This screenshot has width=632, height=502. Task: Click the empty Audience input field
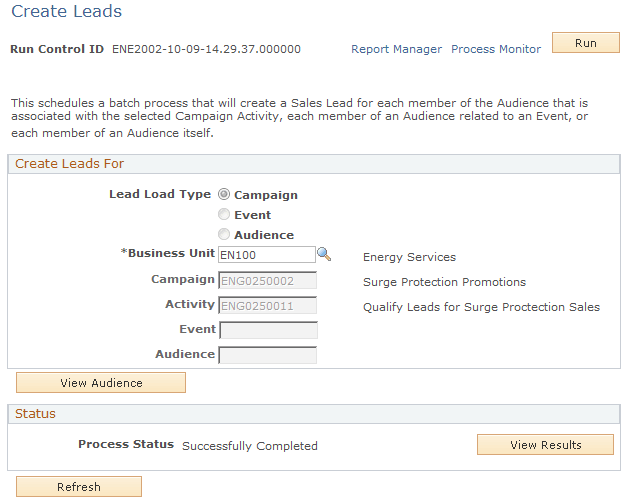(x=268, y=355)
